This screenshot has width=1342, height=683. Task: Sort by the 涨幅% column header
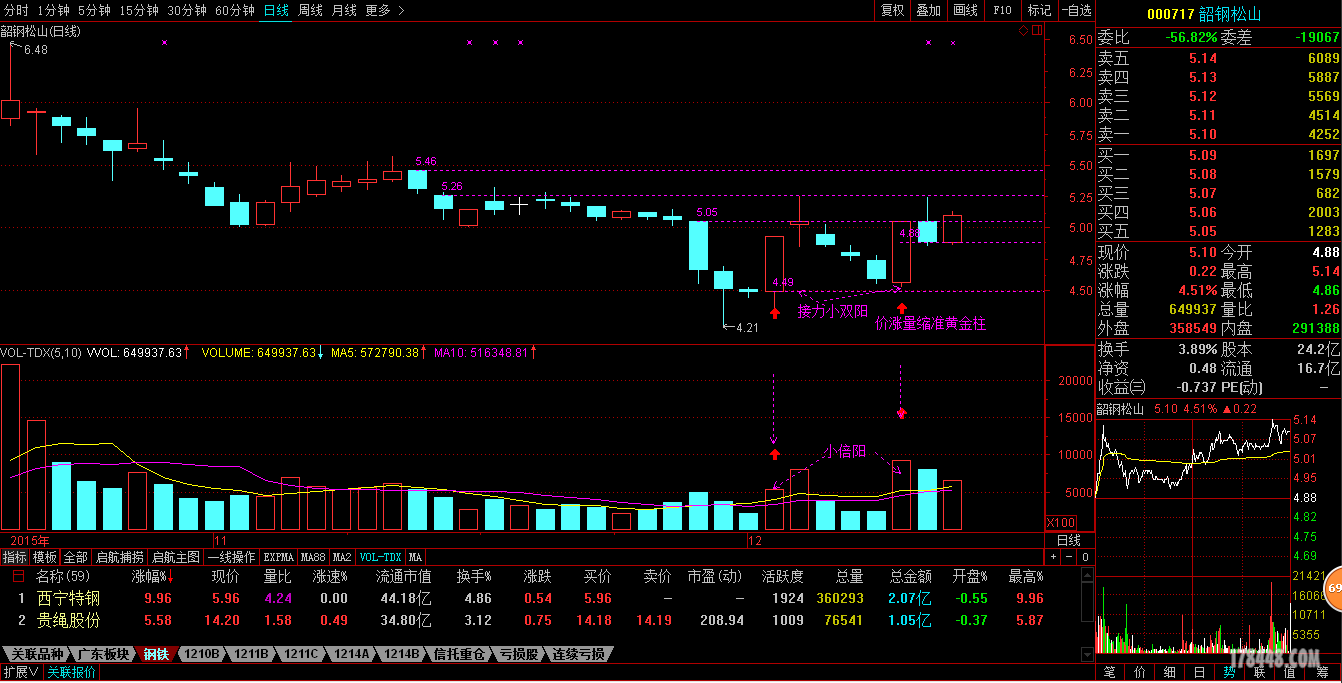(153, 576)
